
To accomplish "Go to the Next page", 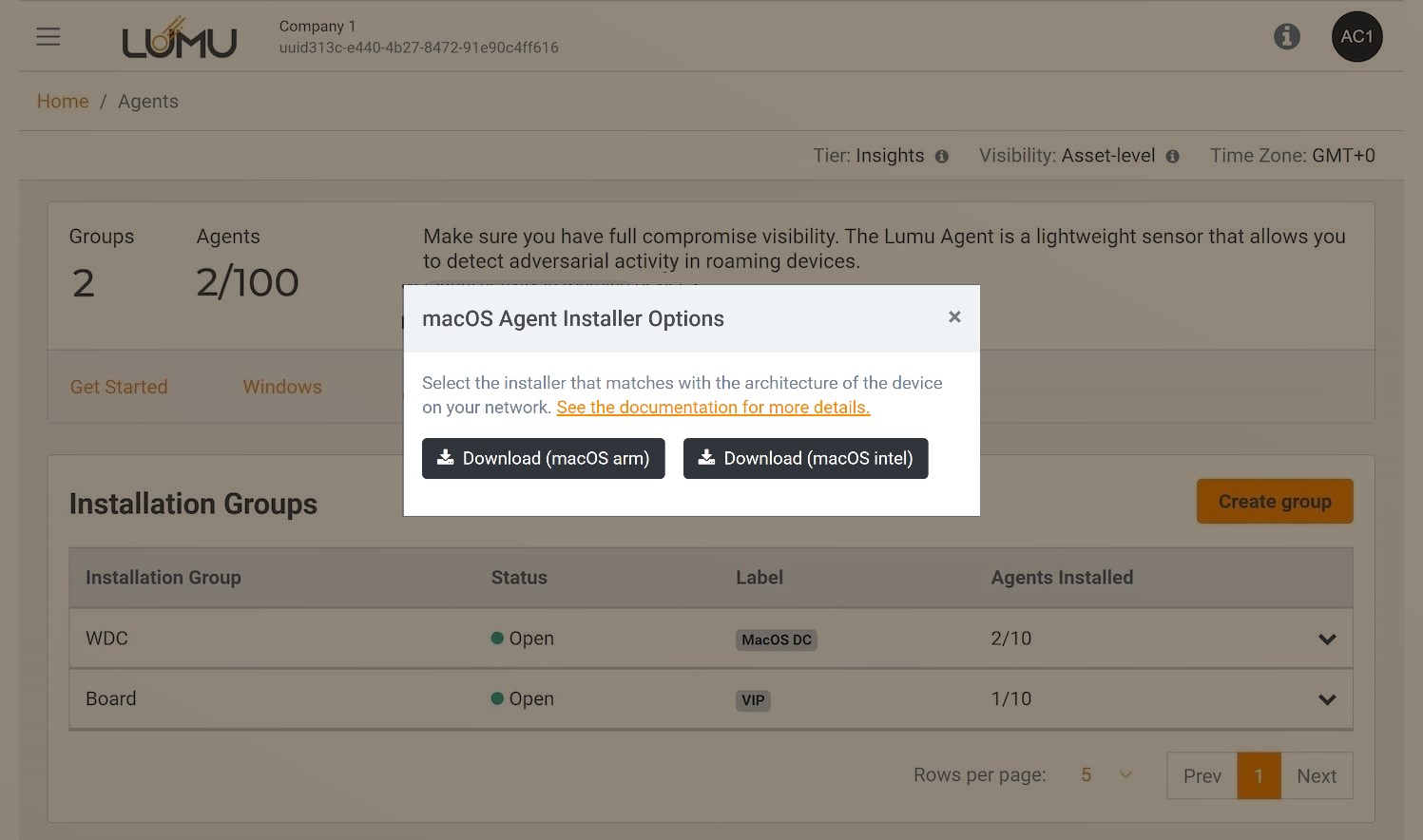I will [1317, 776].
